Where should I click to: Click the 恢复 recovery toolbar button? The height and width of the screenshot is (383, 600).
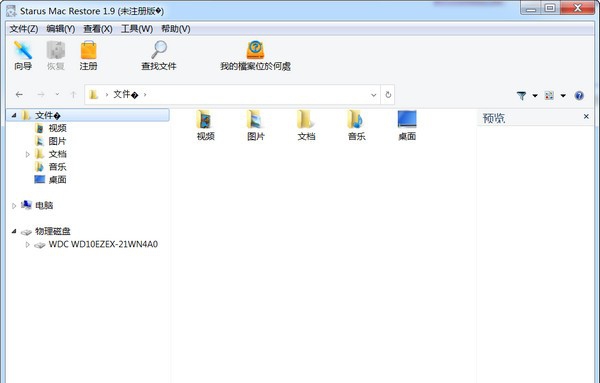click(x=55, y=56)
